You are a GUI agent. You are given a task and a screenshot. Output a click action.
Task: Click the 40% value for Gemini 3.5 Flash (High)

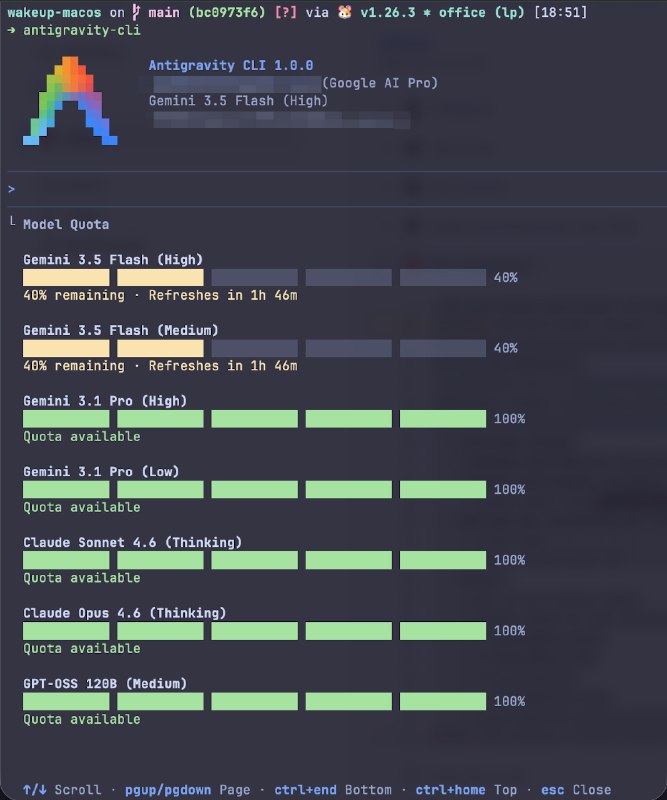pyautogui.click(x=505, y=278)
